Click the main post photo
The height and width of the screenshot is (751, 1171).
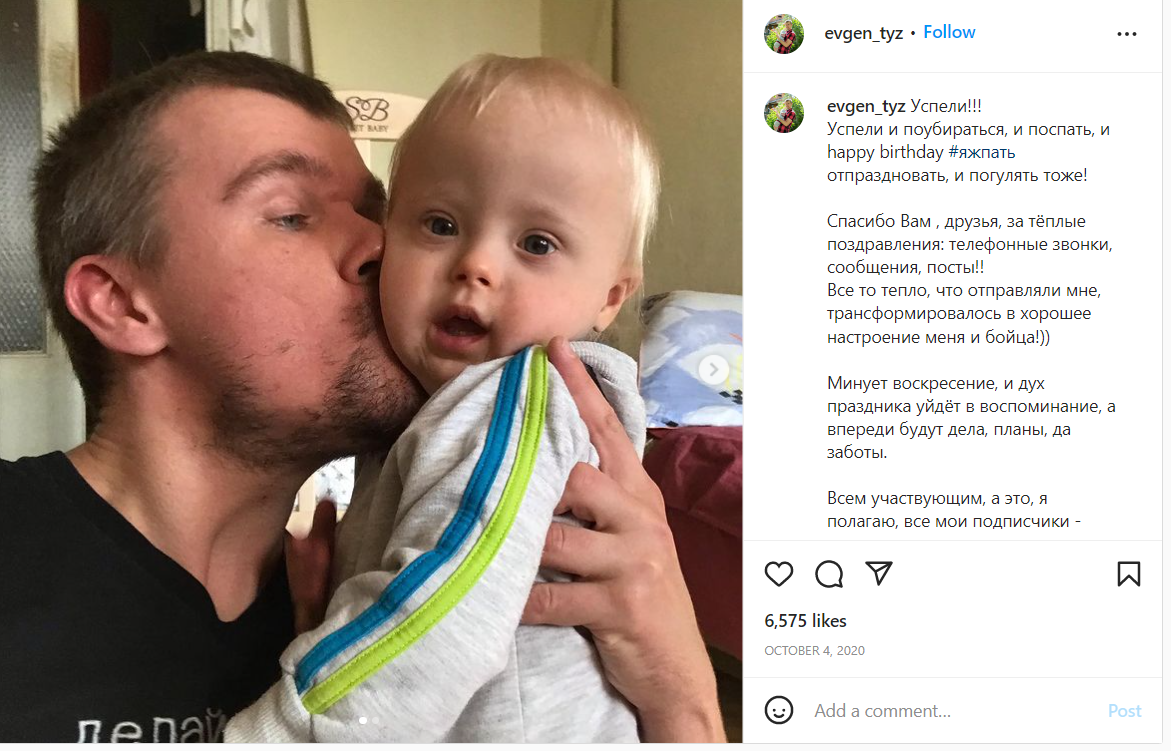371,372
